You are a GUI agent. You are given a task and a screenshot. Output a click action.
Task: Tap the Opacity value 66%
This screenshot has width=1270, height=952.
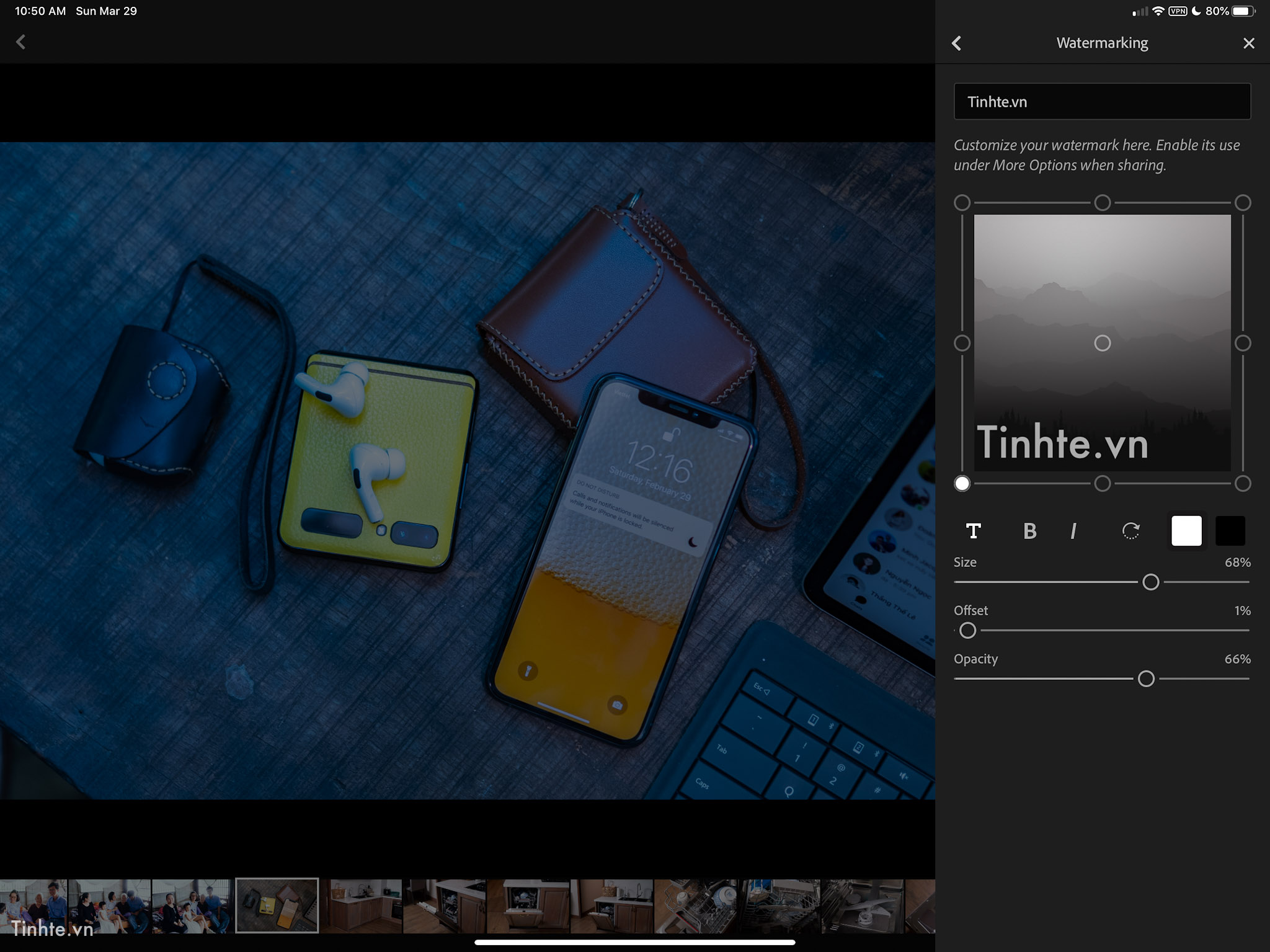[x=1237, y=659]
